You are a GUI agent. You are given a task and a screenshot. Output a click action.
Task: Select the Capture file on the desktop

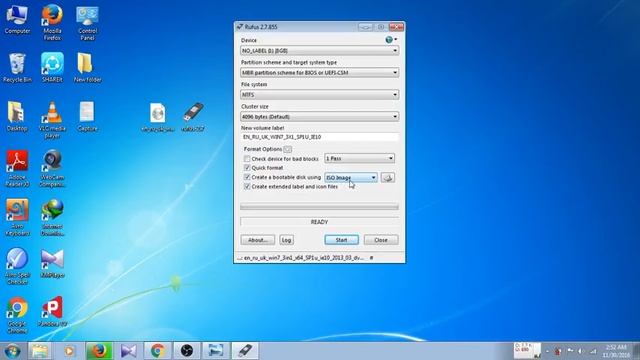point(87,117)
